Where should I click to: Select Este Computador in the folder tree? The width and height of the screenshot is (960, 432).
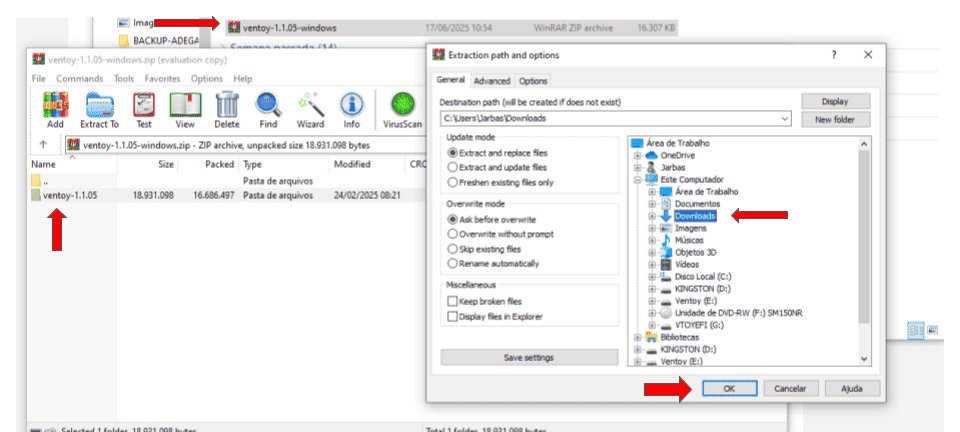click(692, 179)
